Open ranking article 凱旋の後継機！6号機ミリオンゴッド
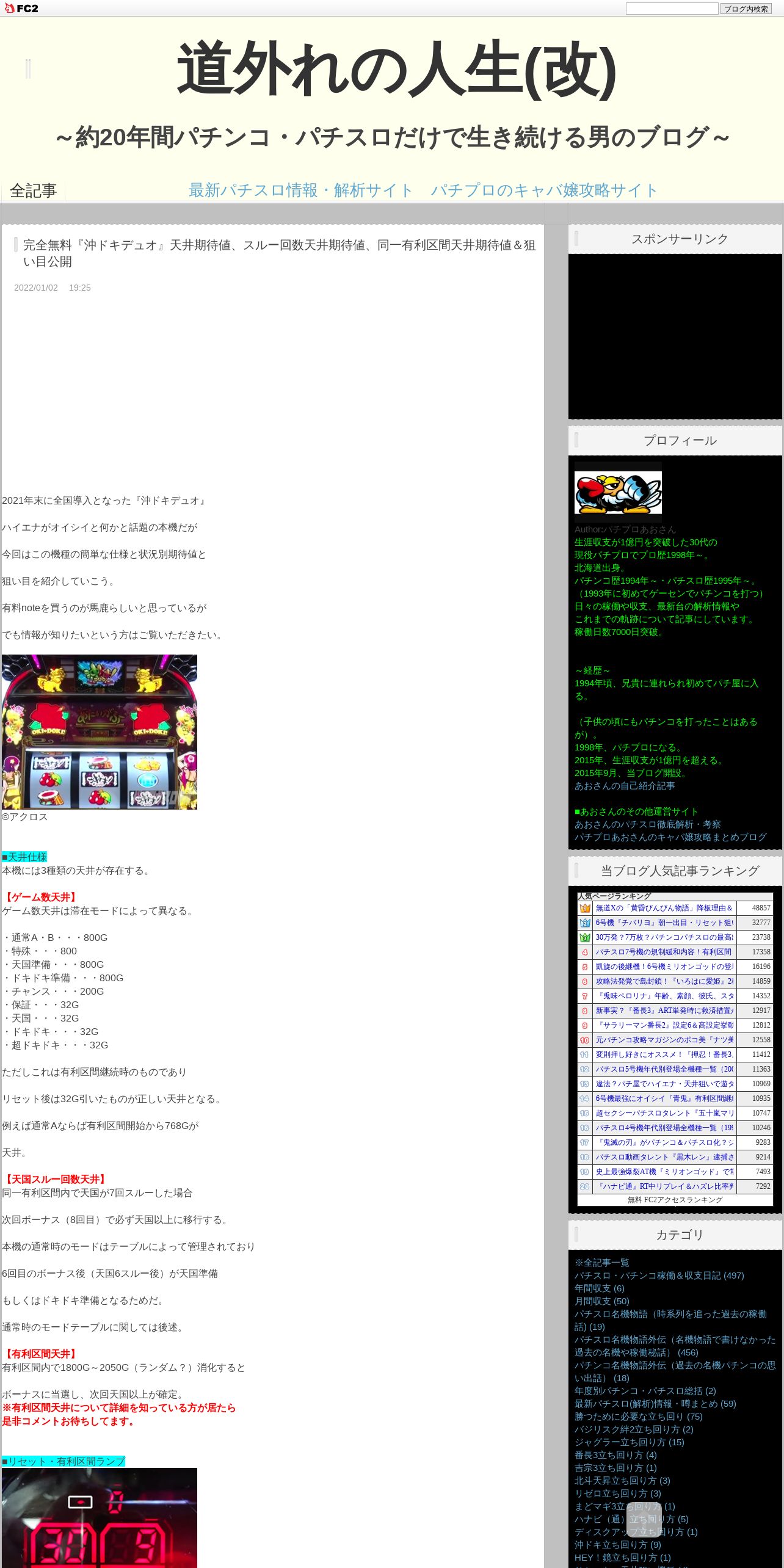This screenshot has height=1568, width=784. click(664, 967)
